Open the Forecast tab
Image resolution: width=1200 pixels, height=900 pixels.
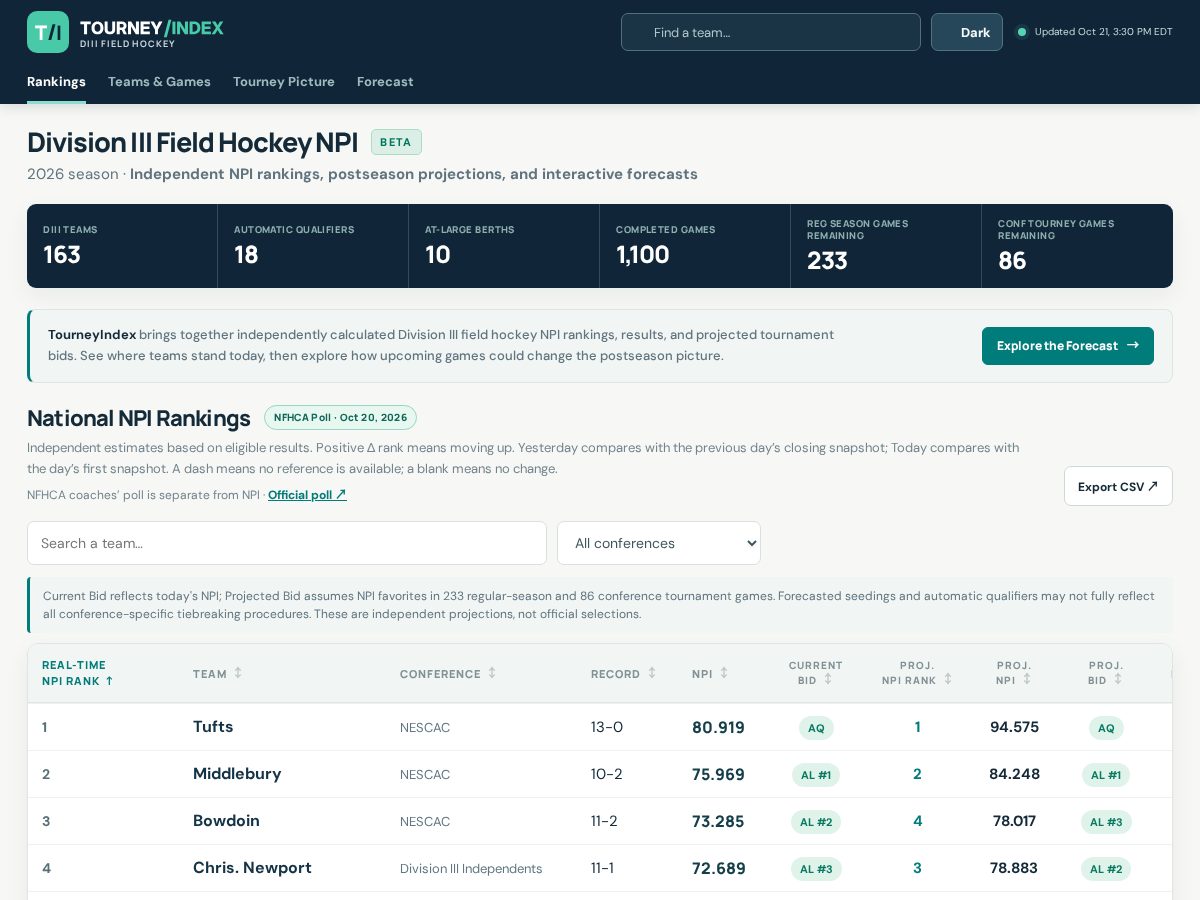tap(385, 82)
